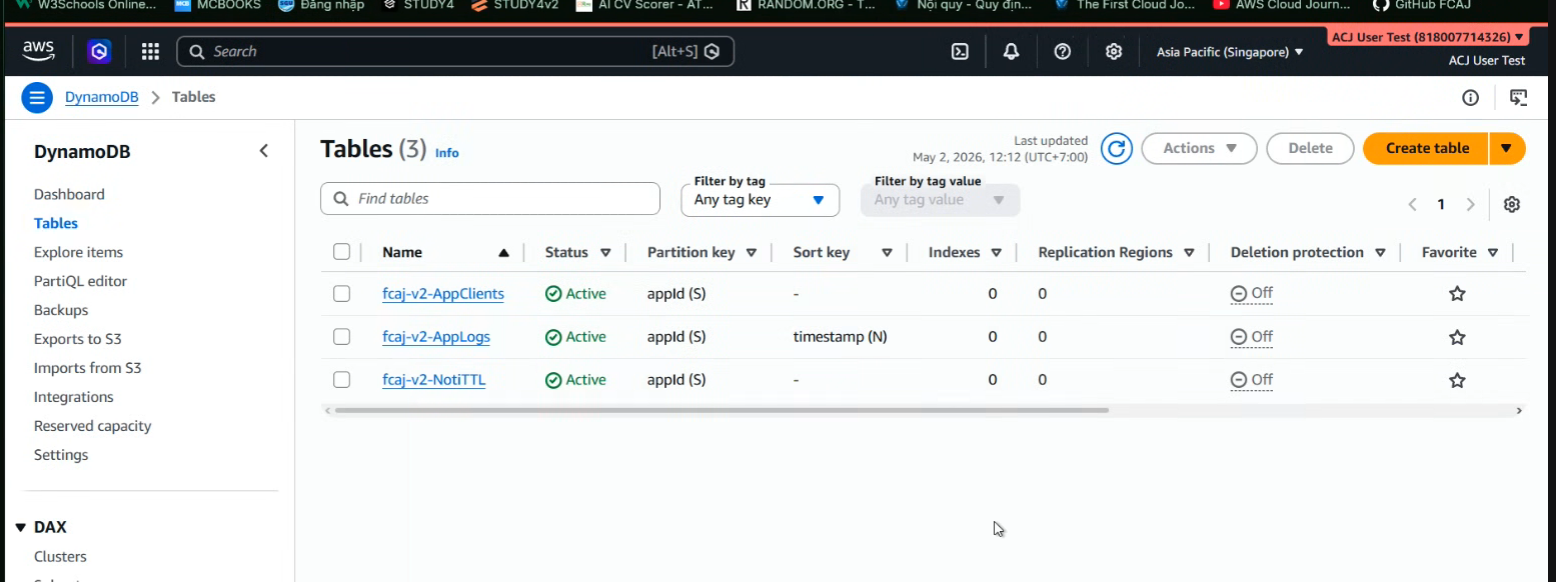Open the top bar settings gear
Screen dimensions: 1556x582
pos(1114,52)
